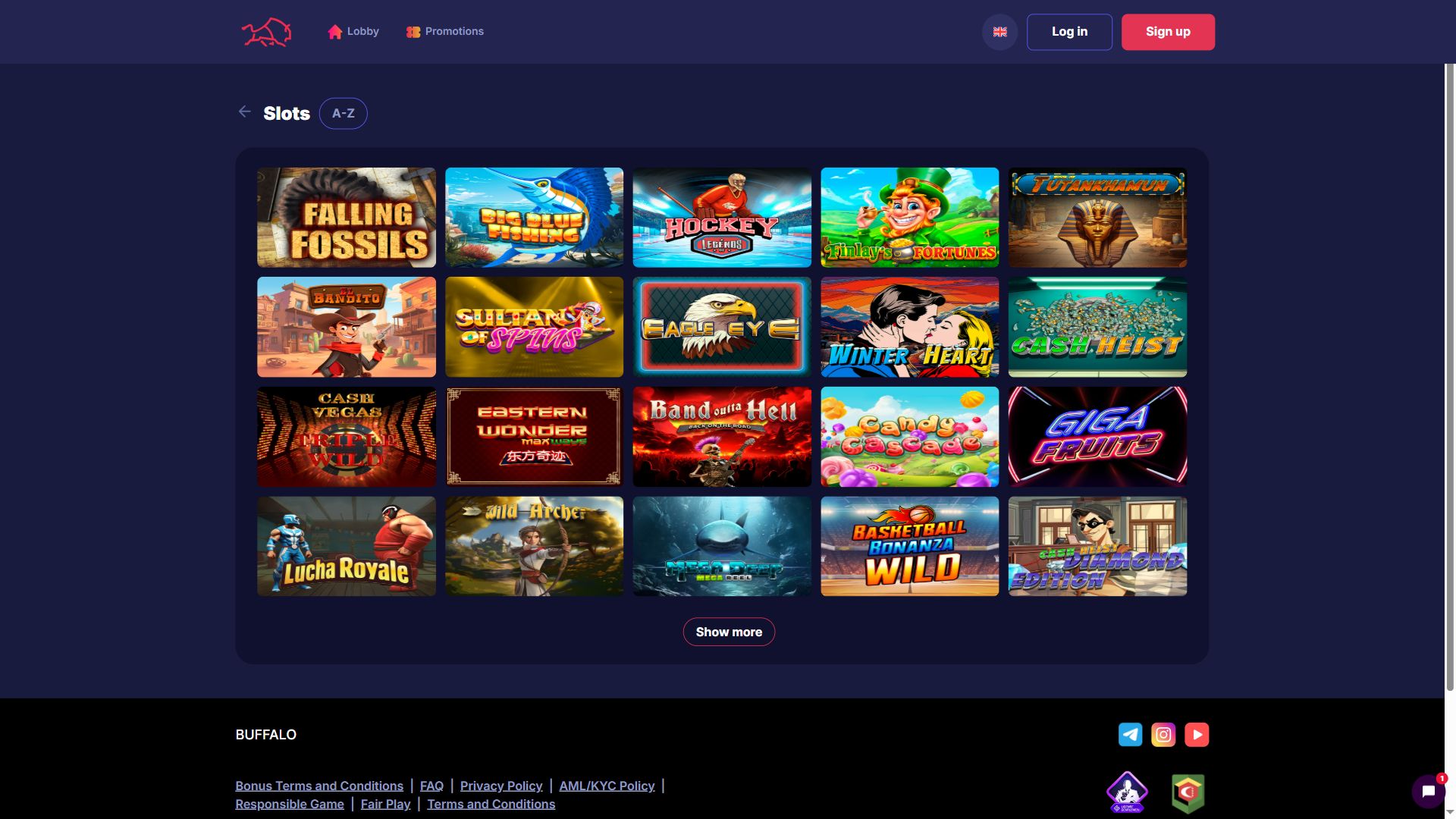Open the live chat bubble
This screenshot has height=819, width=1456.
coord(1429,792)
